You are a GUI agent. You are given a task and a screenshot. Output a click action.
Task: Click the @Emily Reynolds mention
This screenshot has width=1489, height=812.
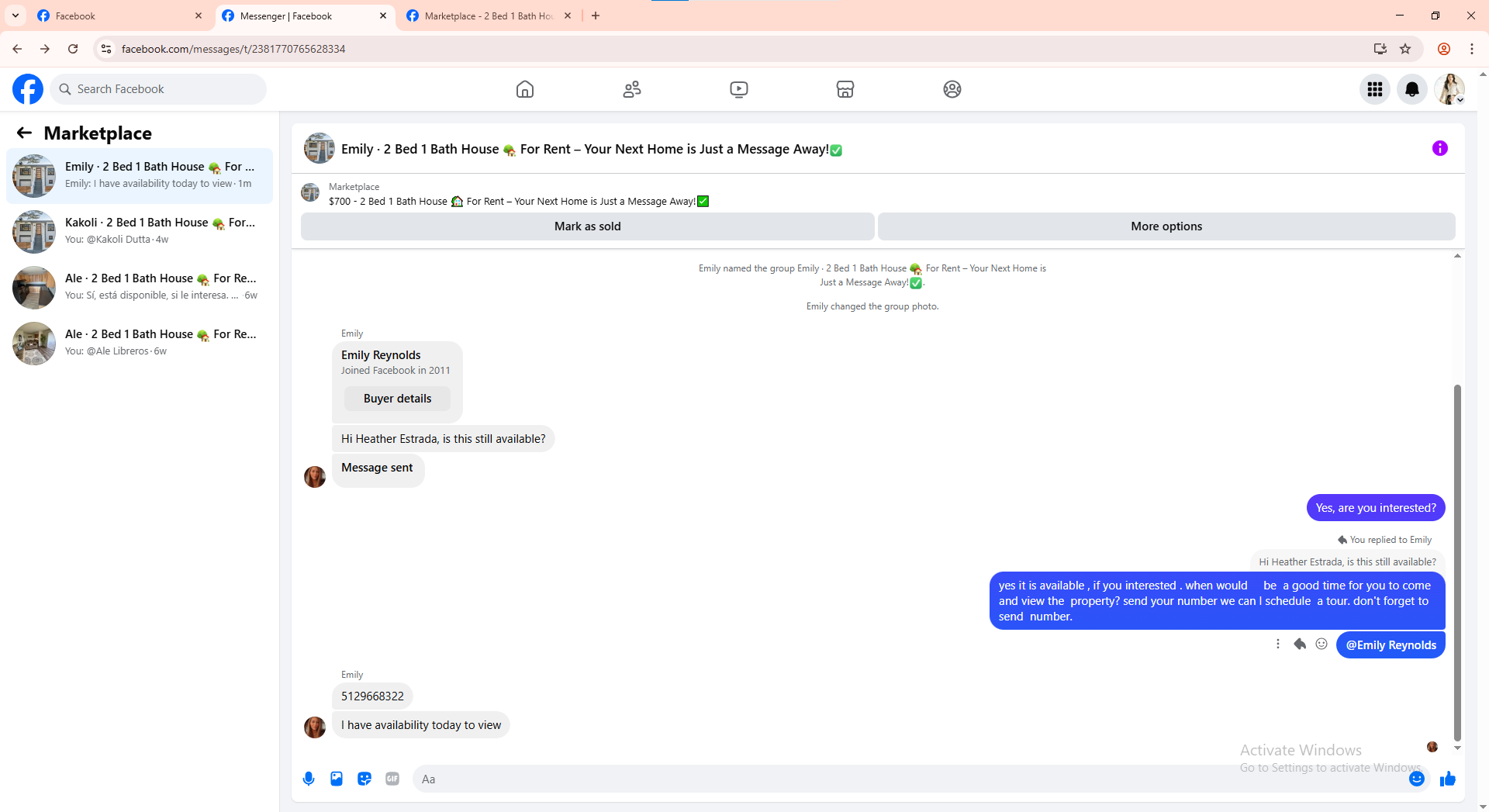coord(1391,645)
